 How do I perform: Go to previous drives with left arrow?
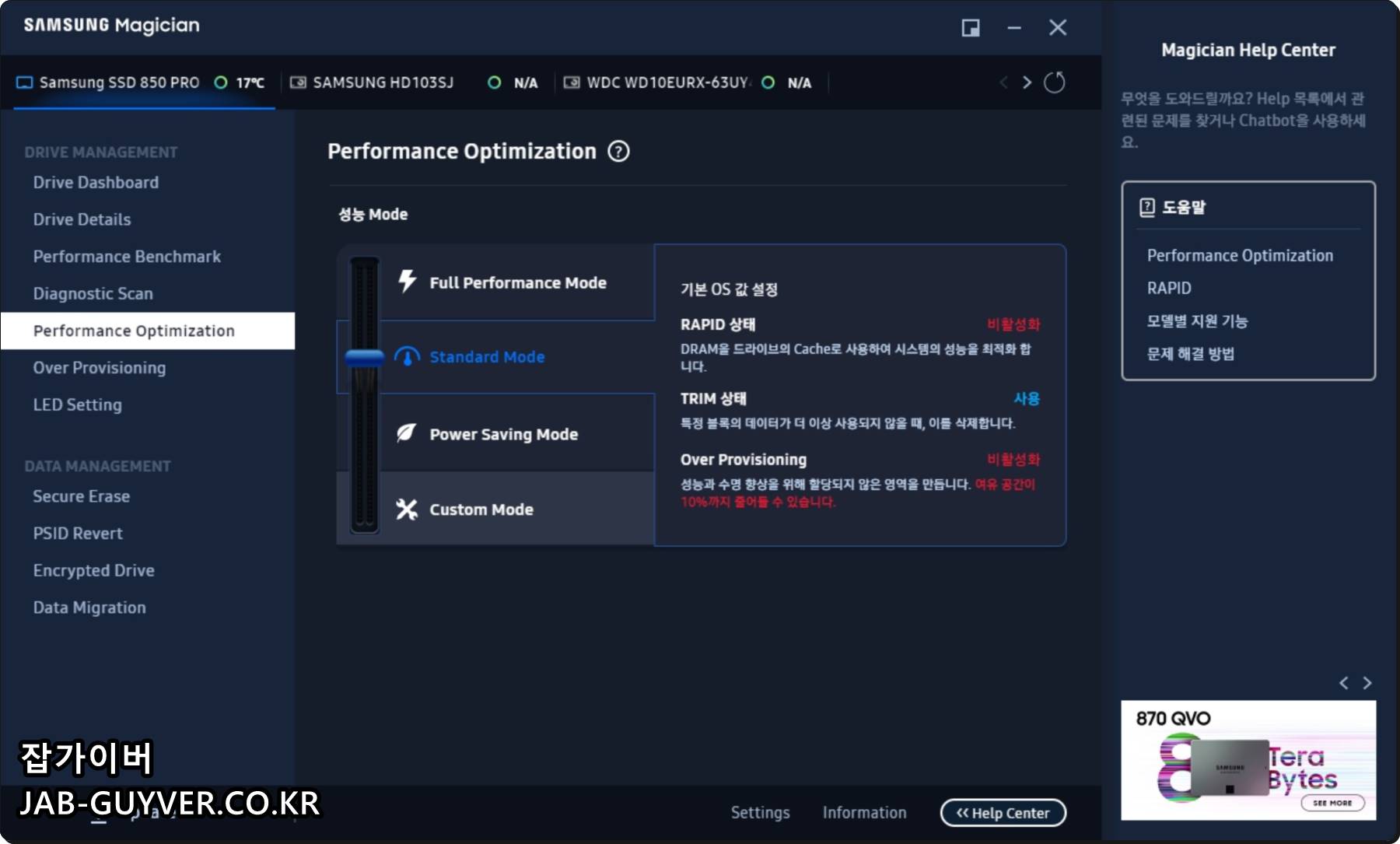1003,82
